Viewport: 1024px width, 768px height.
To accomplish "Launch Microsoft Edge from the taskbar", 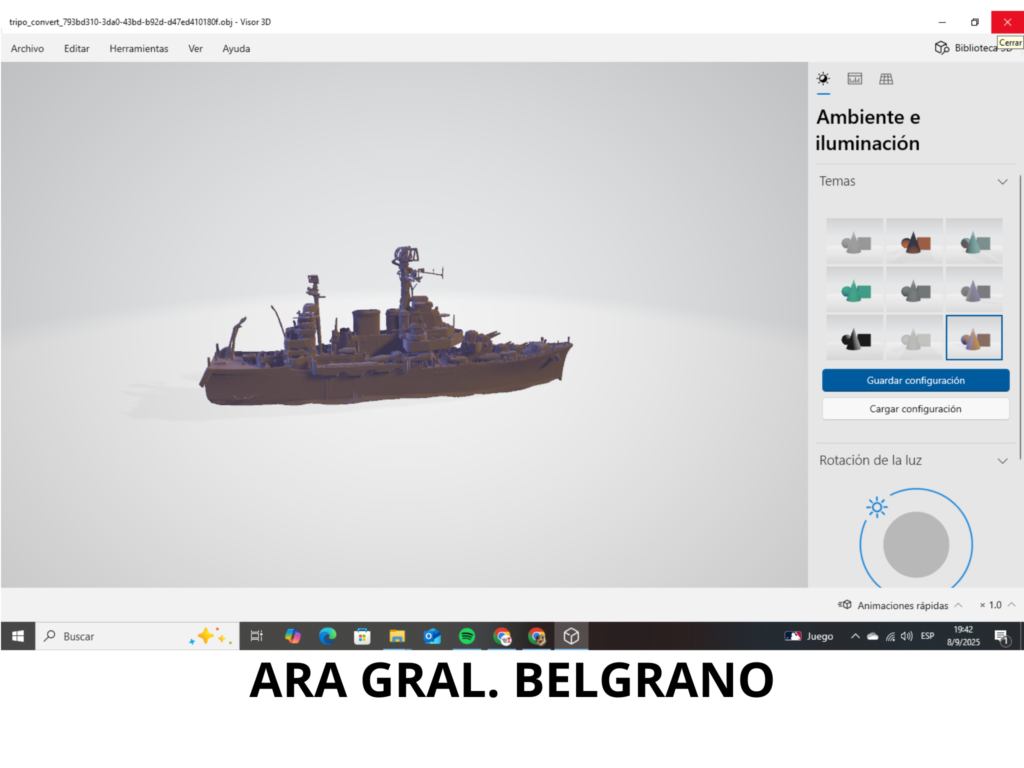I will 327,636.
